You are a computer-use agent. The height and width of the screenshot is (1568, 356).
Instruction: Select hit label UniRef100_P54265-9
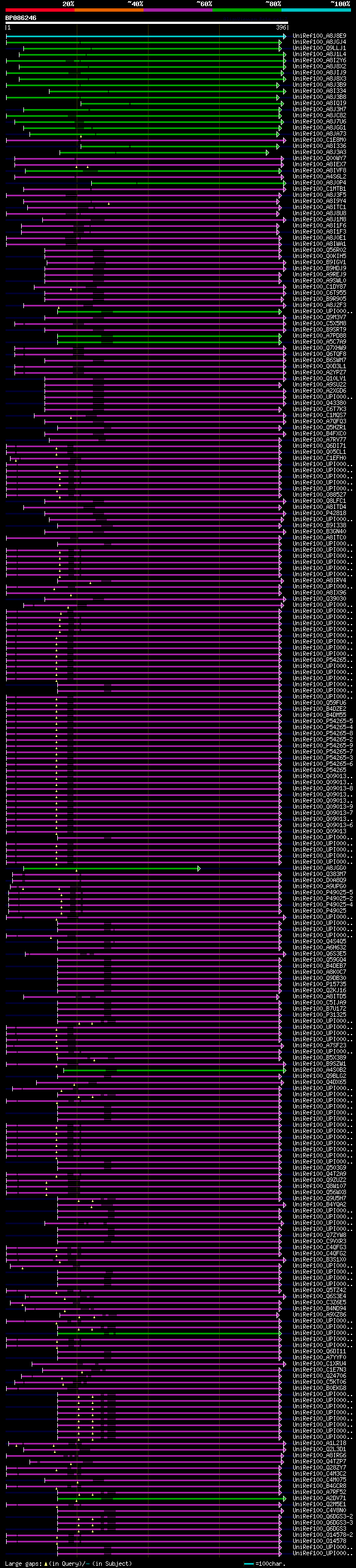coord(323,746)
